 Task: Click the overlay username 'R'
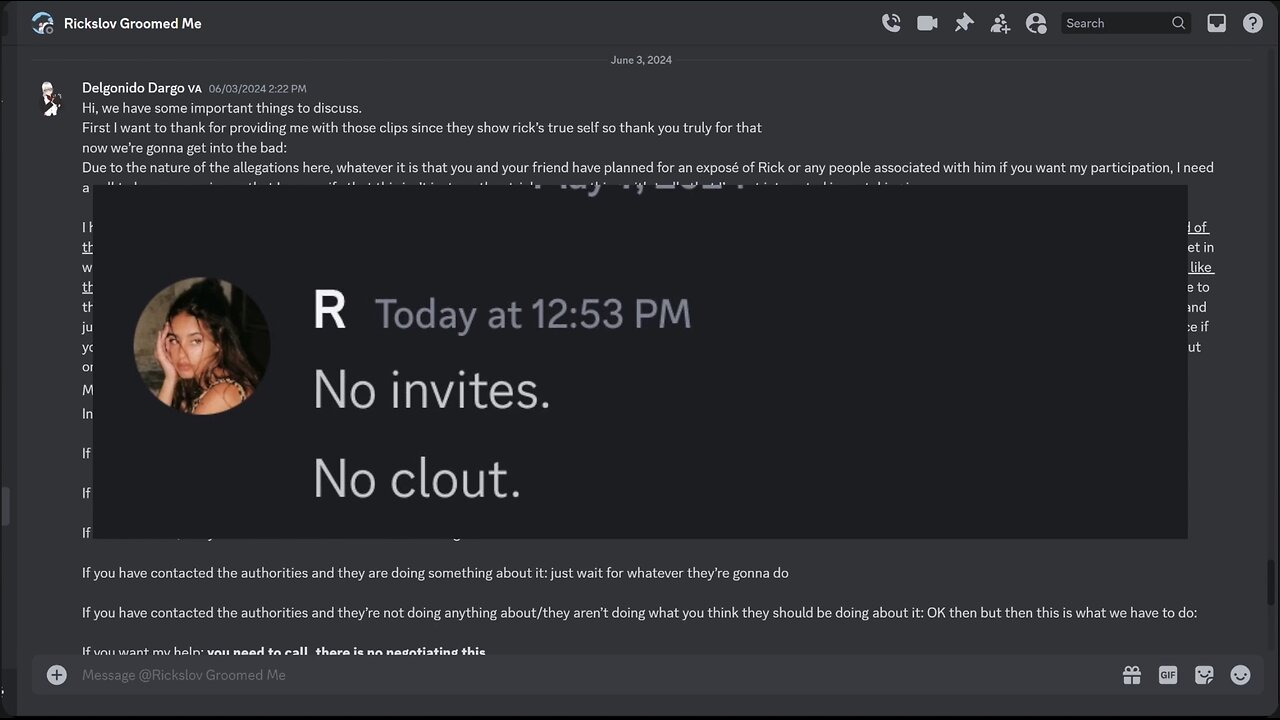(329, 312)
